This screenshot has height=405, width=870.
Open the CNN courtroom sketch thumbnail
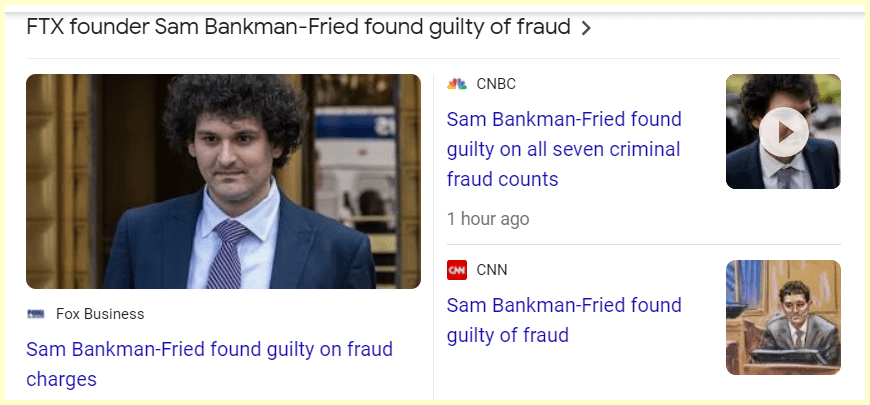point(783,317)
